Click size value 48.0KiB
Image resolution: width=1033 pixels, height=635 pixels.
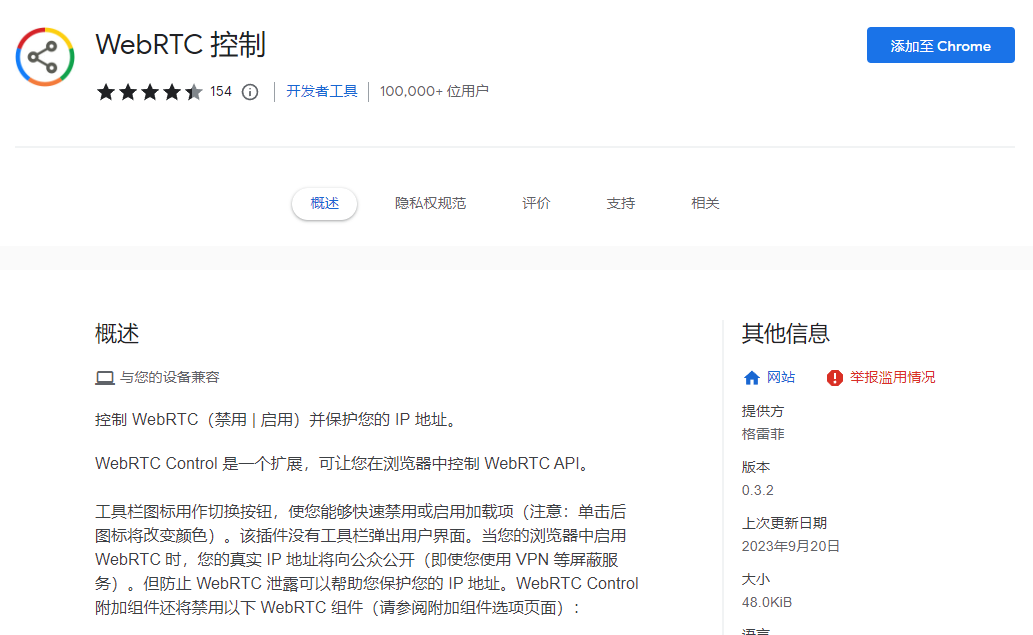pyautogui.click(x=767, y=602)
